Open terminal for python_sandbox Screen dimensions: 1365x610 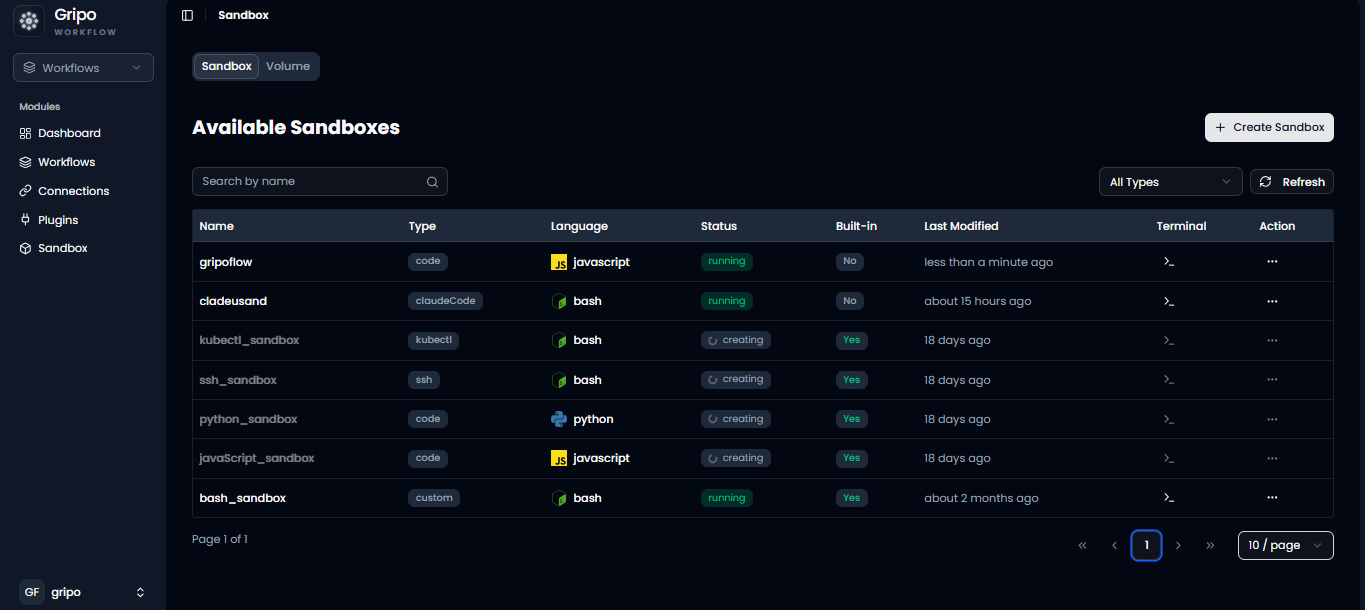1168,419
